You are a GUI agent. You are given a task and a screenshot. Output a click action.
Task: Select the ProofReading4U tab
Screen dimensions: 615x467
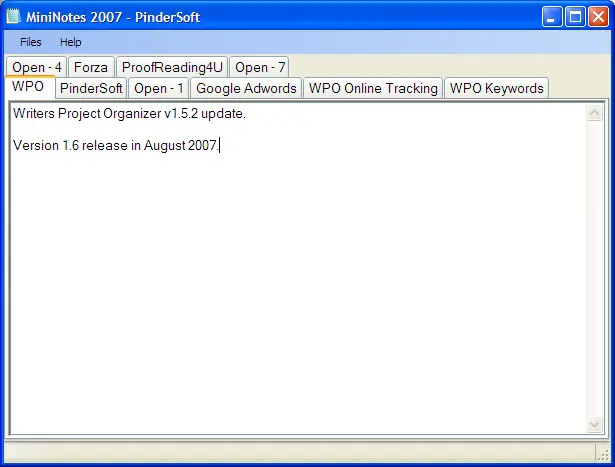point(172,67)
